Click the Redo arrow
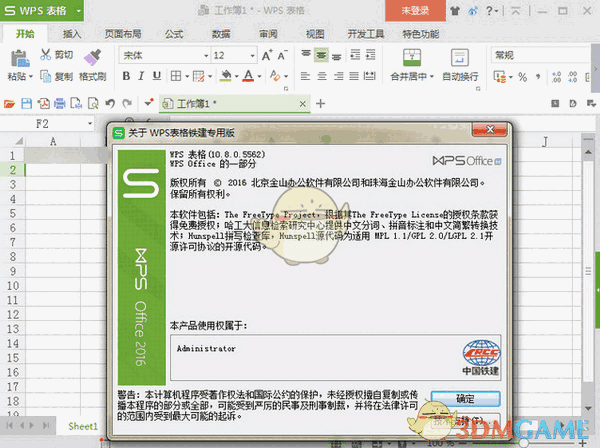This screenshot has width=600, height=448. [127, 104]
